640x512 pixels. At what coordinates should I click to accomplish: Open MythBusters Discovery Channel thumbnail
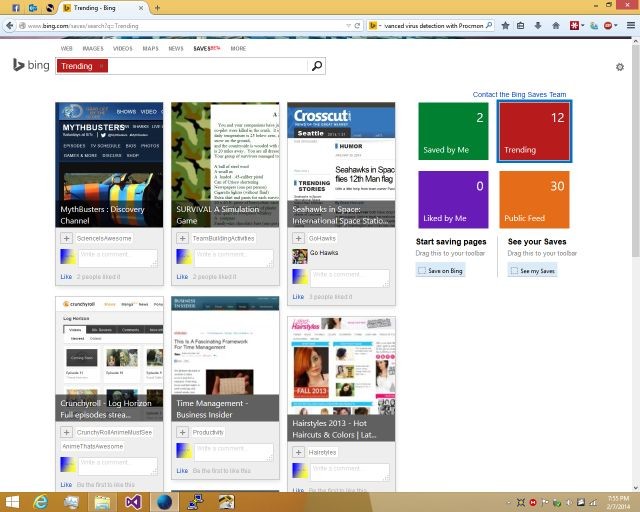click(109, 165)
